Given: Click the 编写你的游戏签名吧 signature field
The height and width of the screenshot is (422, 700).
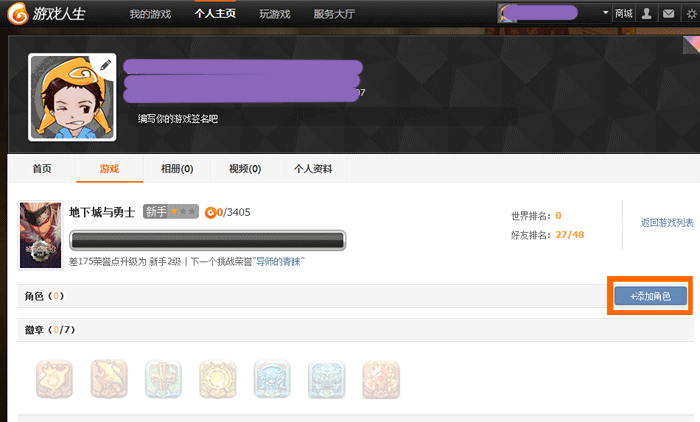Looking at the screenshot, I should click(178, 118).
